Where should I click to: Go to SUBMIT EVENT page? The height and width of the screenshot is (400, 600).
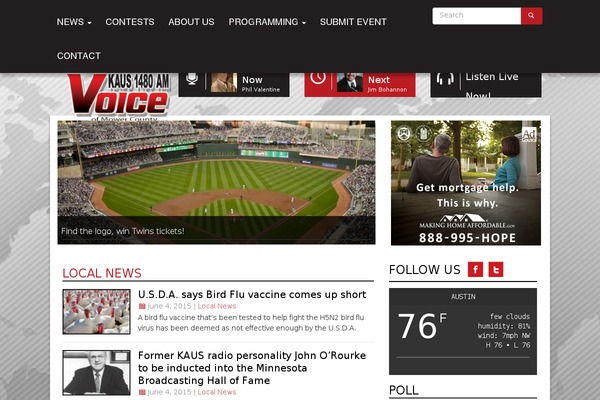353,22
